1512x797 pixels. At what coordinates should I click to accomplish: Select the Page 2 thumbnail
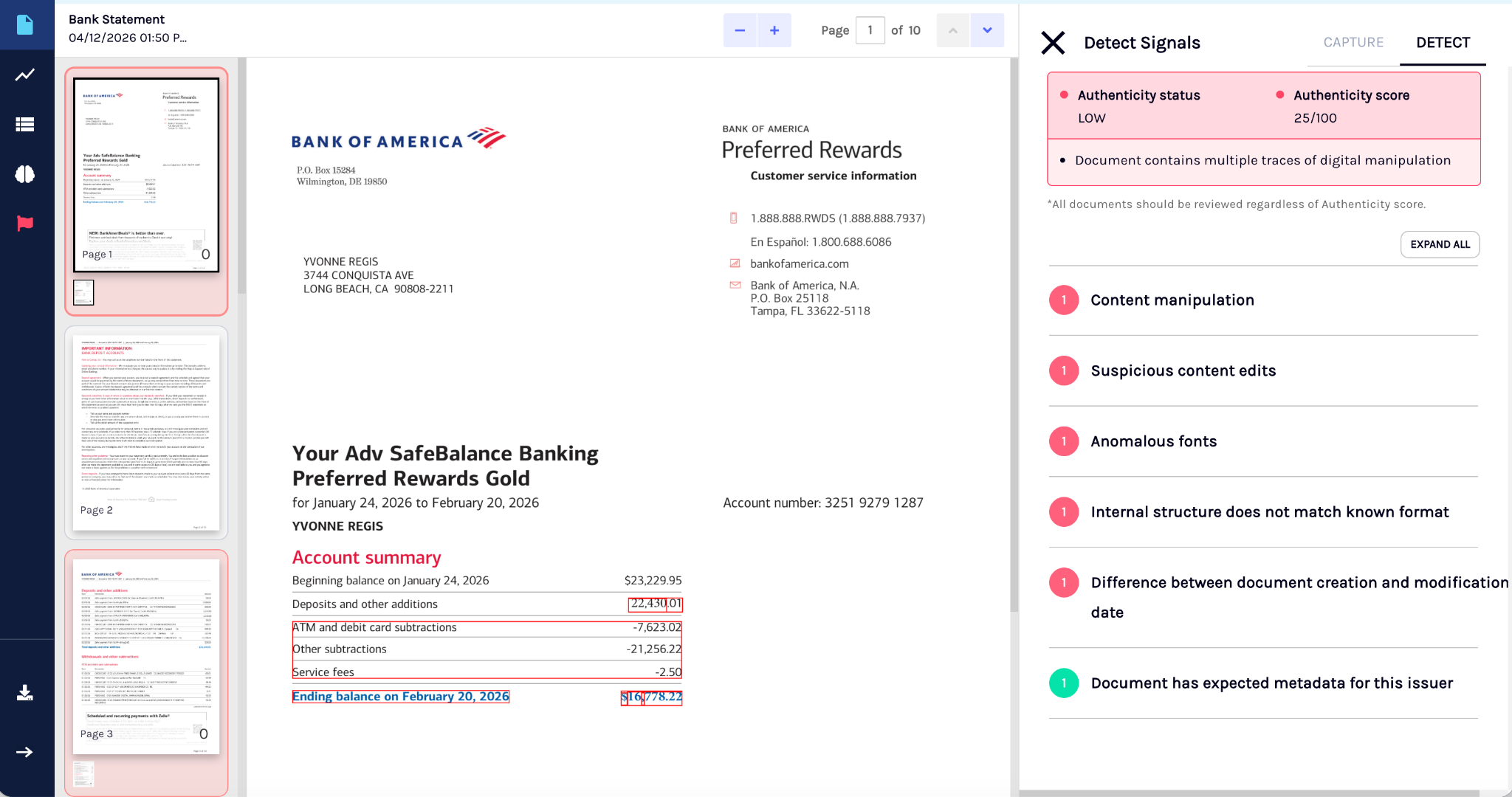[146, 432]
